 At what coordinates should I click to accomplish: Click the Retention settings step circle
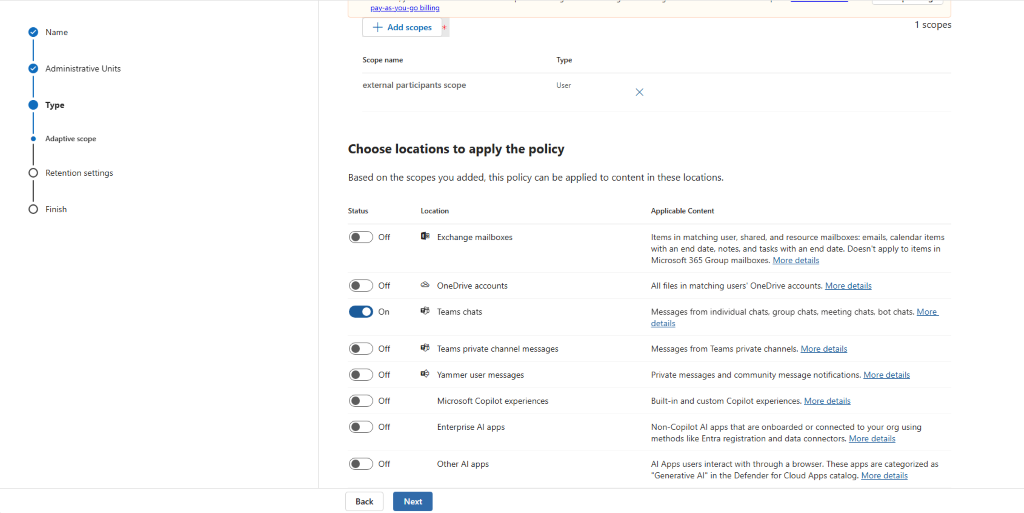(x=33, y=173)
